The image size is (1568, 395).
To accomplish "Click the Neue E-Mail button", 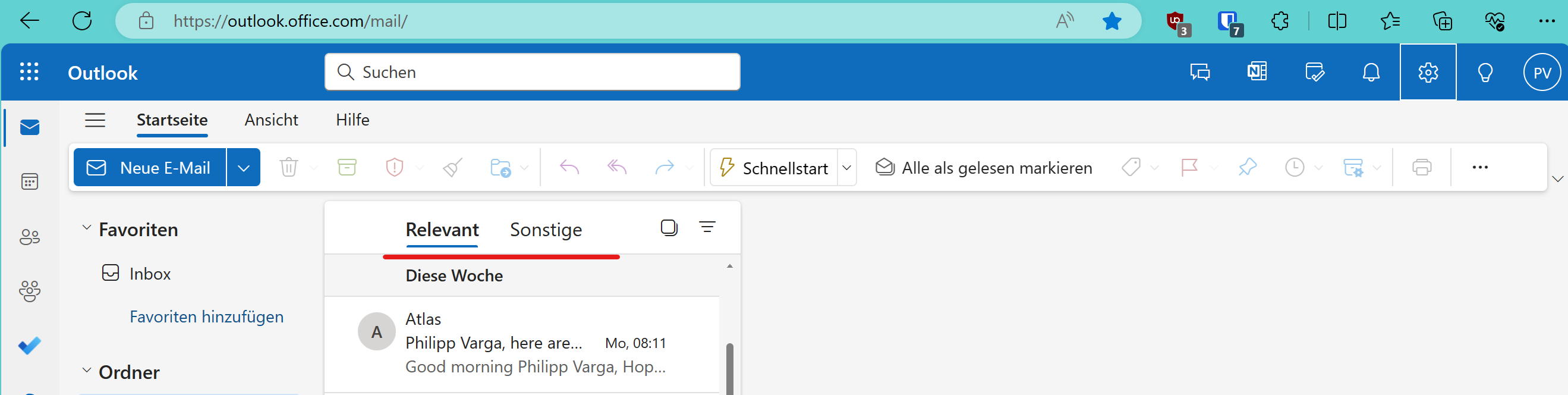I will (x=150, y=167).
